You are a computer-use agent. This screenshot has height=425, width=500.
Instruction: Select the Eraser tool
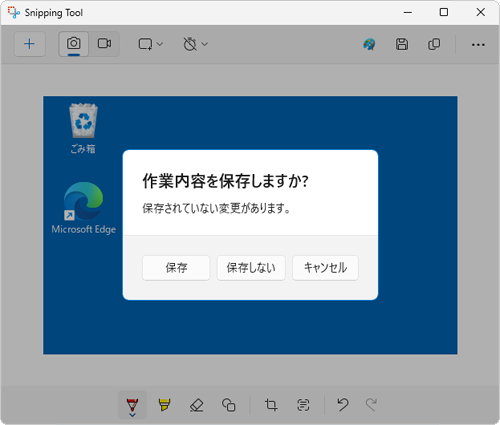(x=196, y=405)
